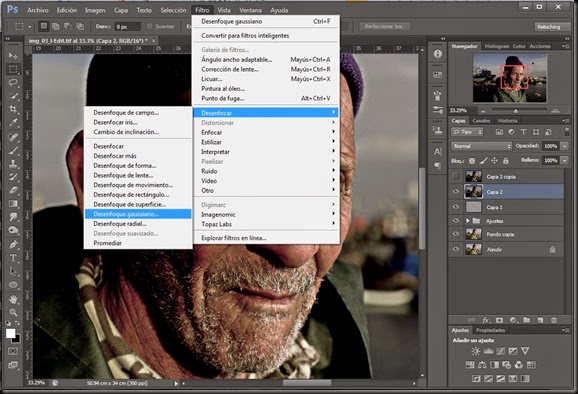578x394 pixels.
Task: Select the Eraser tool
Action: (13, 190)
